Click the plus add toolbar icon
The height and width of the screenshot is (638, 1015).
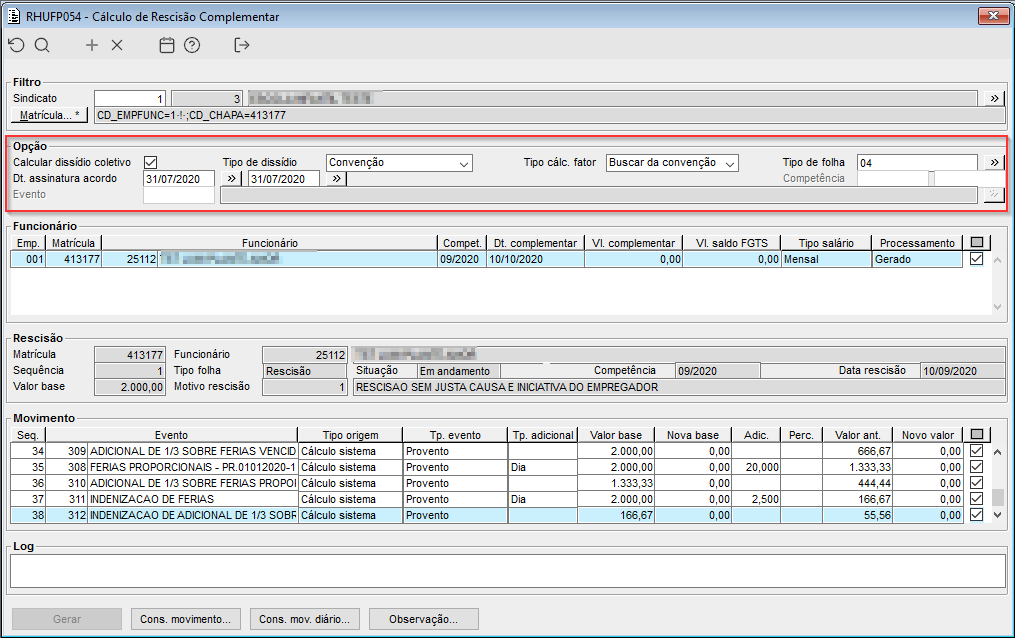92,45
